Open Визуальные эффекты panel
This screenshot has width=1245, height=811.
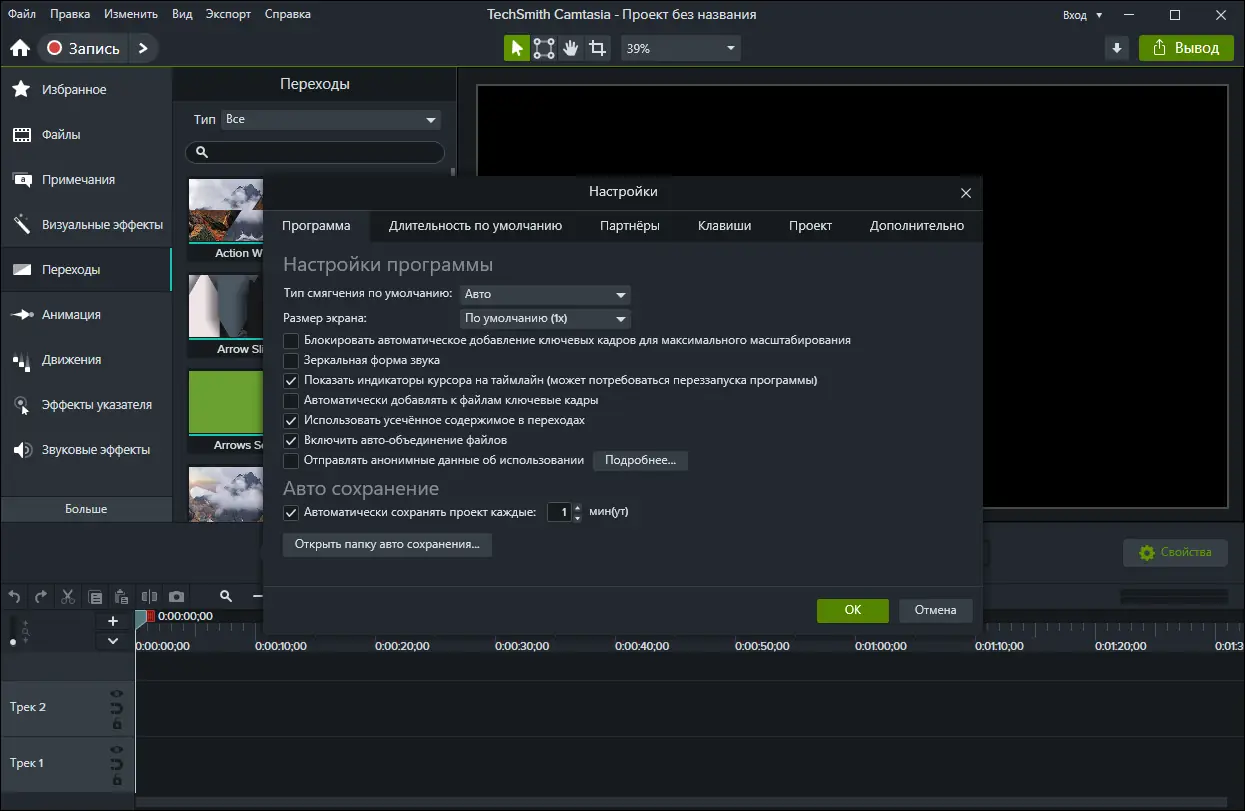tap(86, 225)
